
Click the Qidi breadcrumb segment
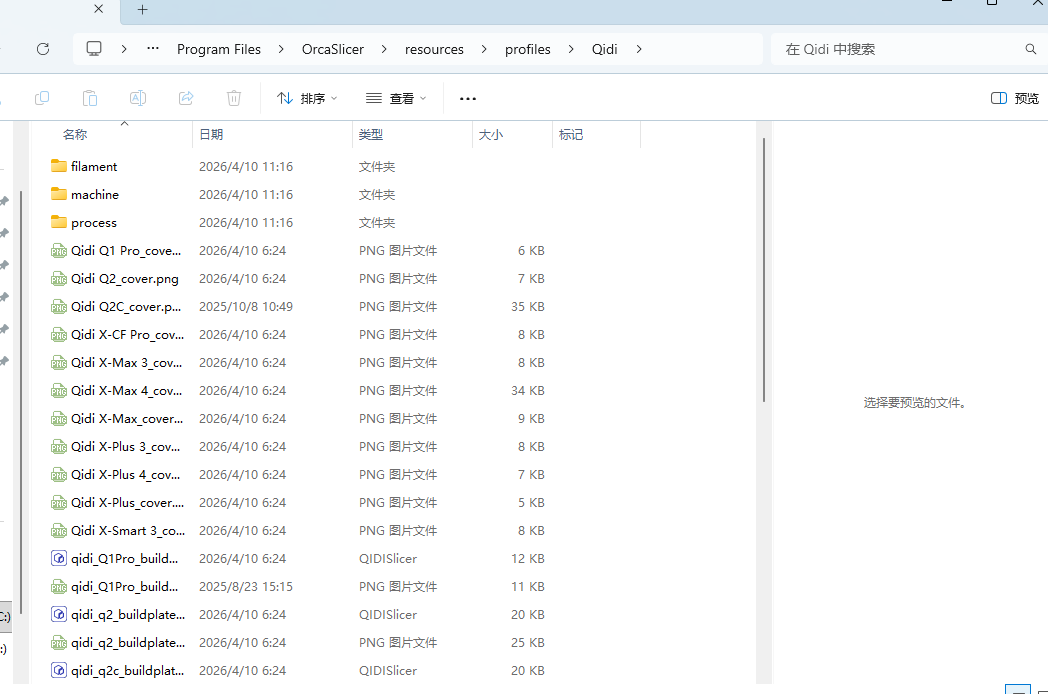tap(605, 49)
